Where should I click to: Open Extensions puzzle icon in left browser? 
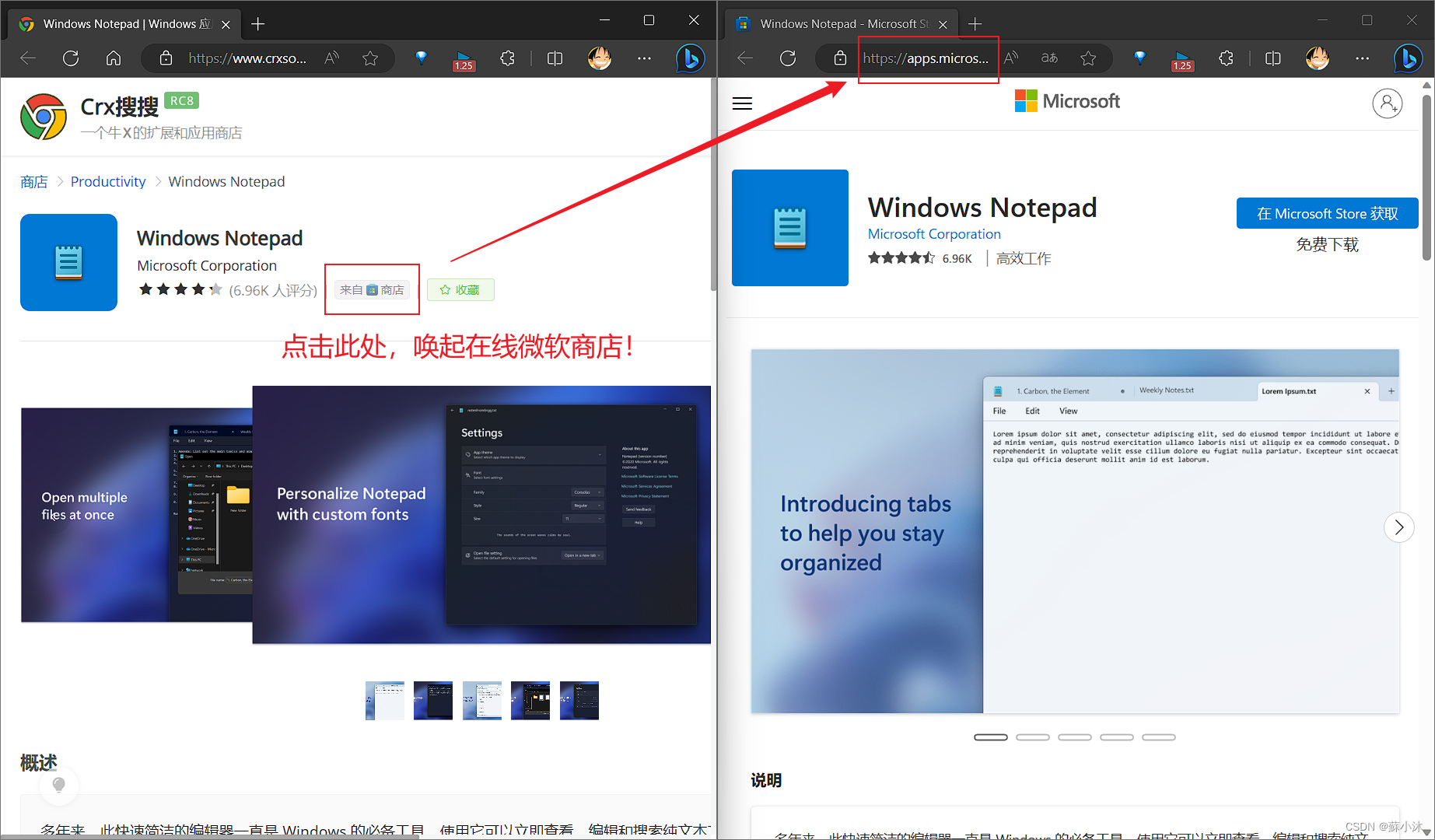tap(507, 58)
